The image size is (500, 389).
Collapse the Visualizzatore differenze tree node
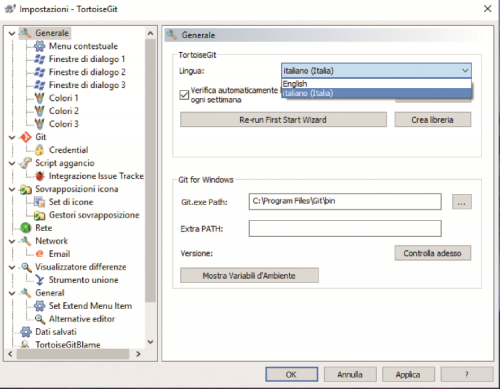(12, 267)
